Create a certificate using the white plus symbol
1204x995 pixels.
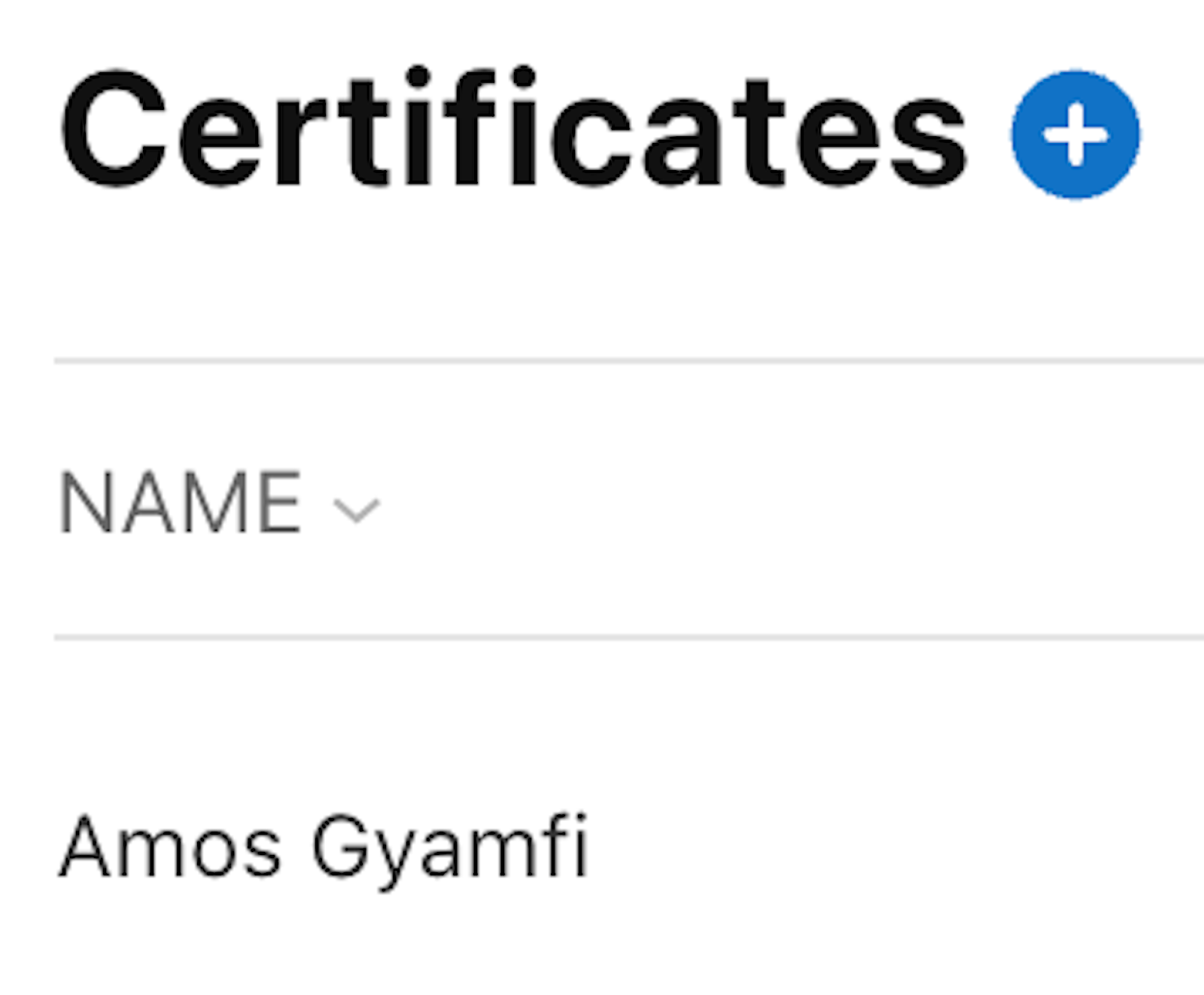pos(1075,135)
